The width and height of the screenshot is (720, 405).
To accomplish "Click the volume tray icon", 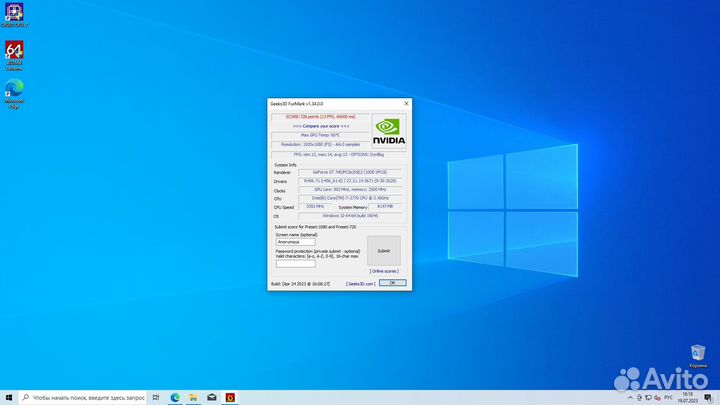I will click(657, 398).
